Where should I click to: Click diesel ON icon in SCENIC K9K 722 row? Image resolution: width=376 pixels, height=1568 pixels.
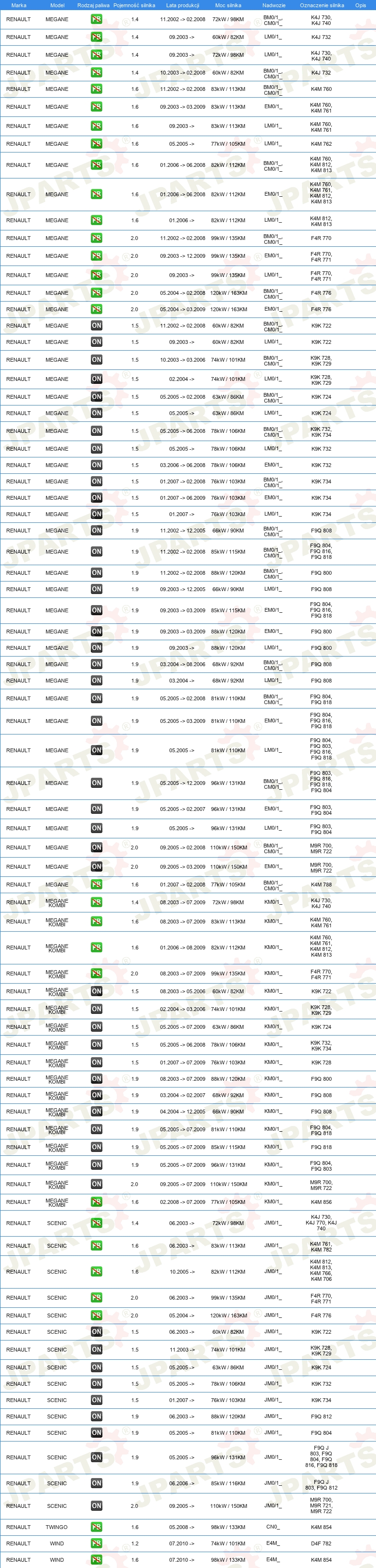(x=96, y=1332)
